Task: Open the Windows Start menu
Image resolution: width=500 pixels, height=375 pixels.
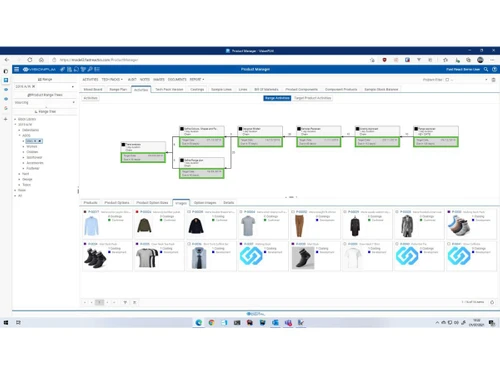Action: (x=6, y=322)
